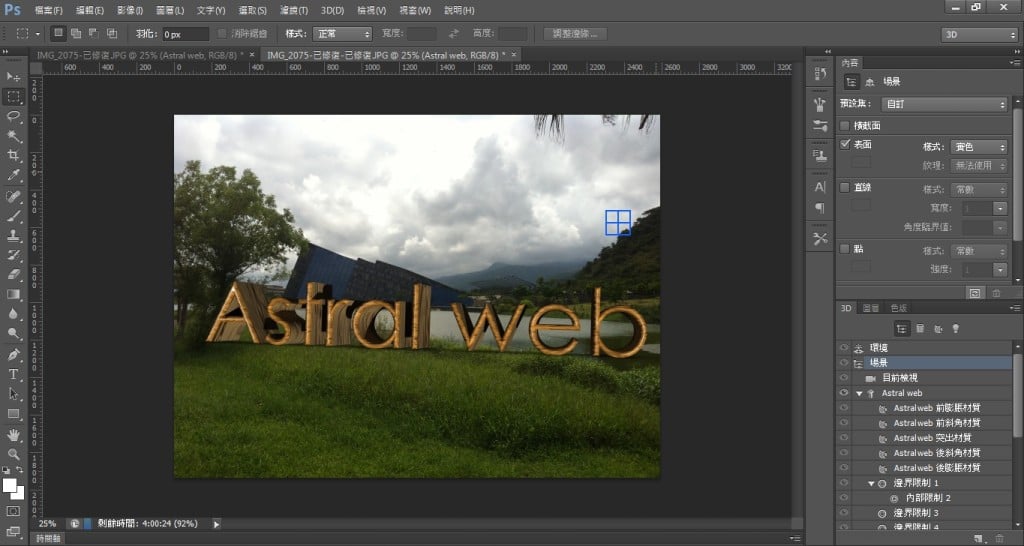Click the 羽化 feather input field
Image resolution: width=1024 pixels, height=546 pixels.
pos(185,34)
